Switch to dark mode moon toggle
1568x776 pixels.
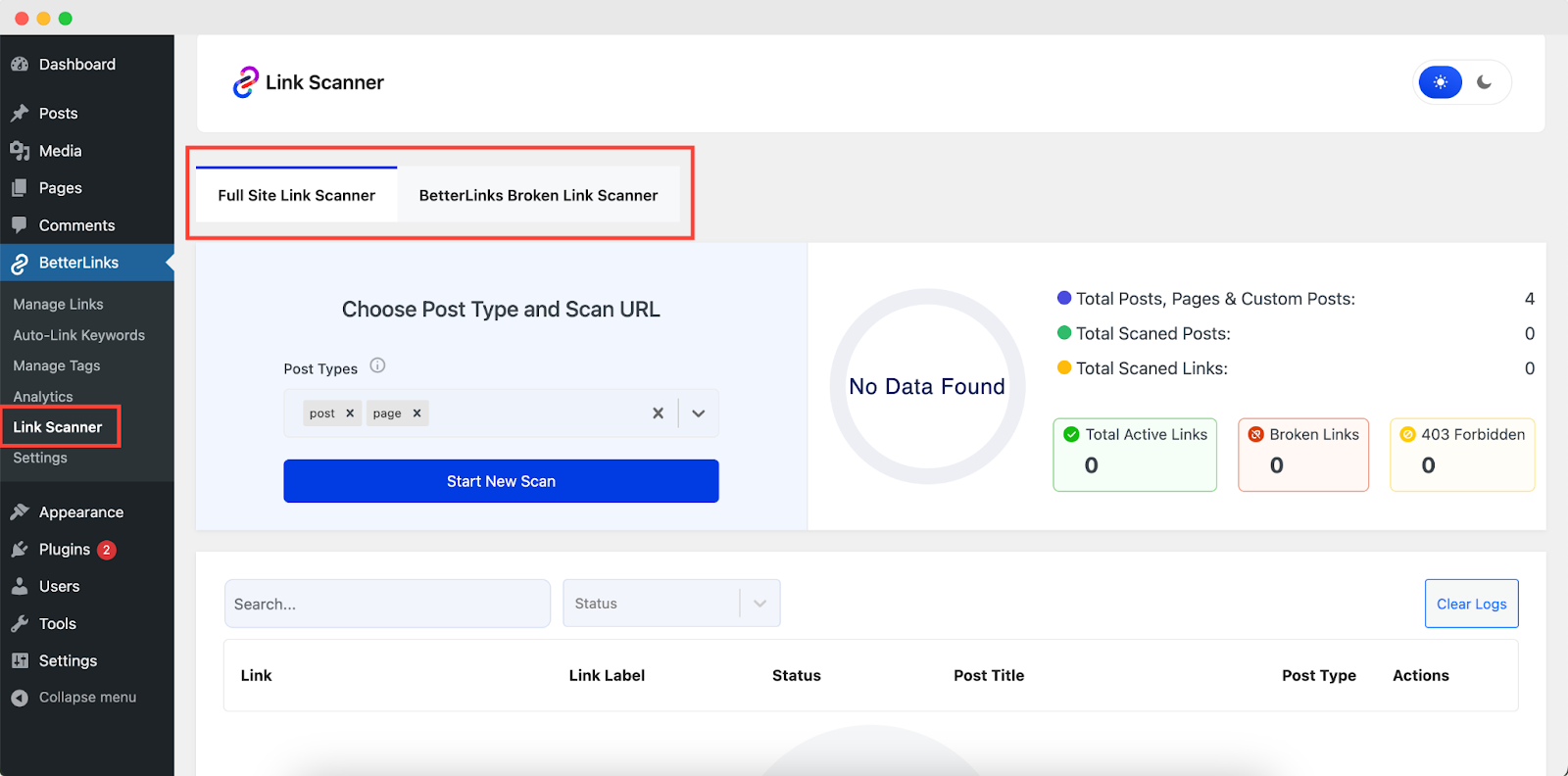point(1485,82)
